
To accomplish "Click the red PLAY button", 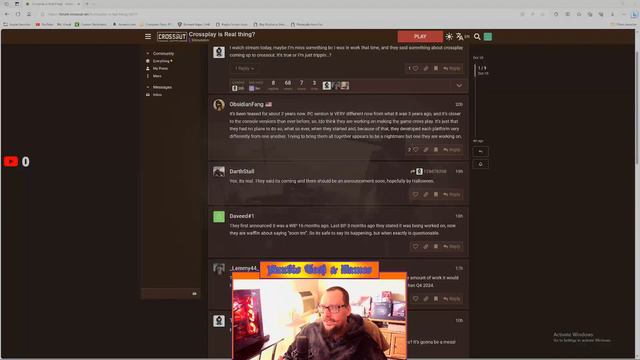I will click(x=420, y=37).
